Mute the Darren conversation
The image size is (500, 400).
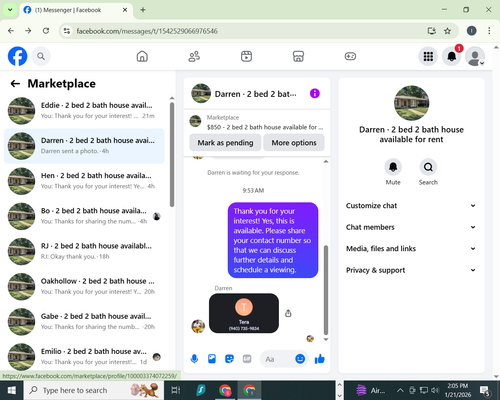click(x=393, y=167)
